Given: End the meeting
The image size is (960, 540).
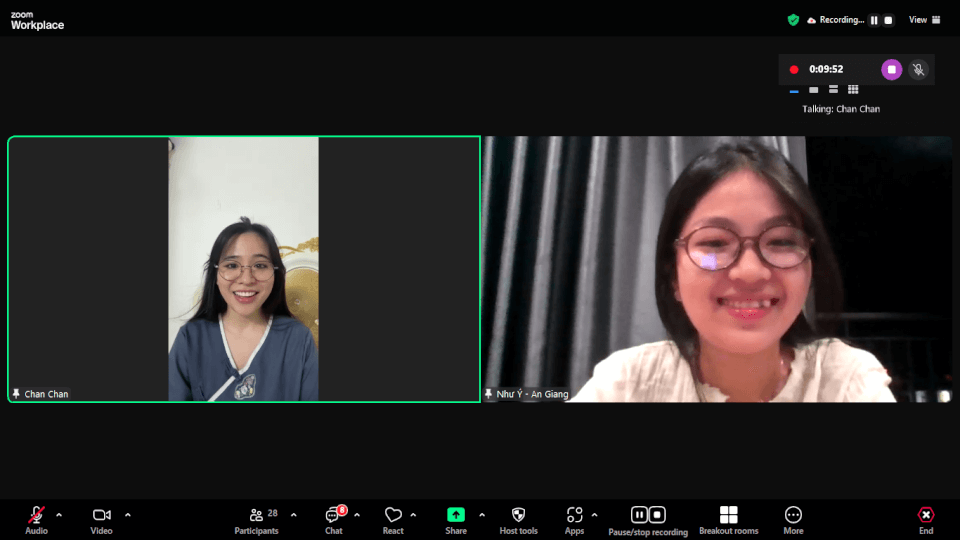Looking at the screenshot, I should pyautogui.click(x=926, y=520).
